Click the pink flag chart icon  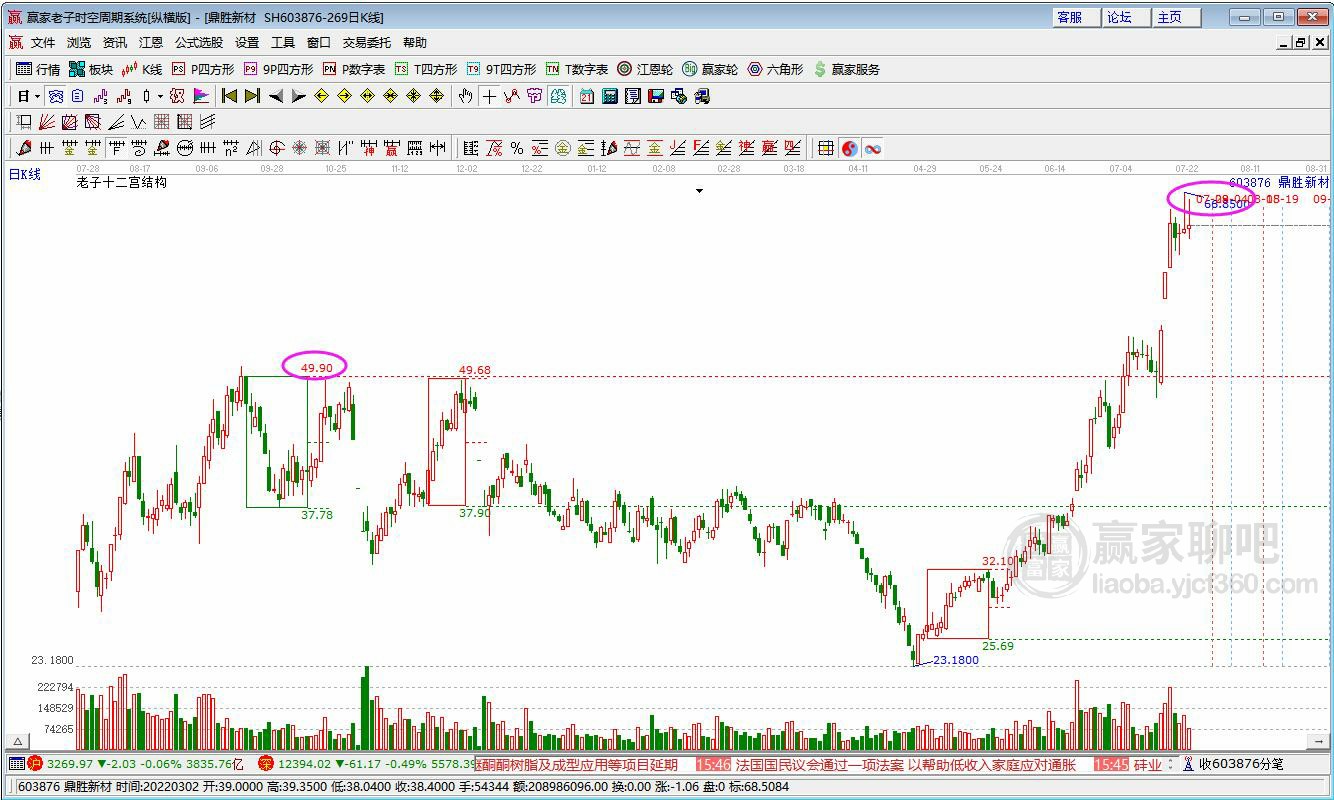(201, 96)
